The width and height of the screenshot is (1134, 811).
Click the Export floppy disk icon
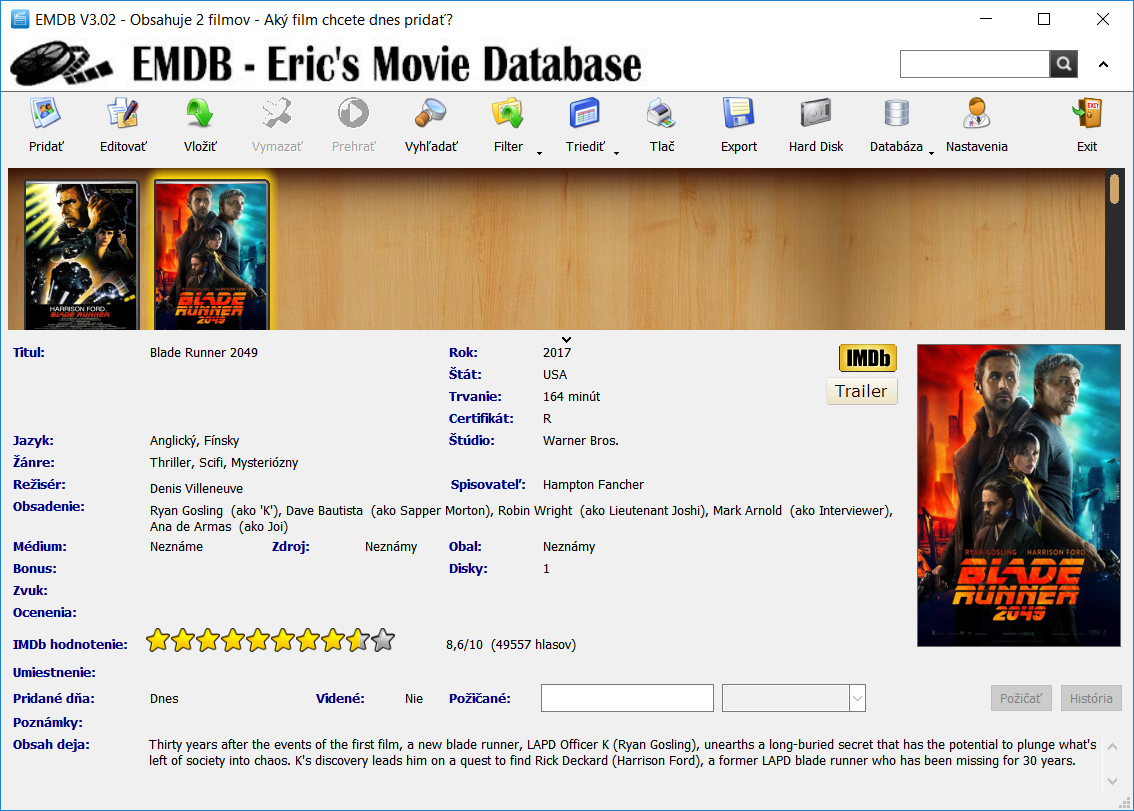click(x=739, y=114)
